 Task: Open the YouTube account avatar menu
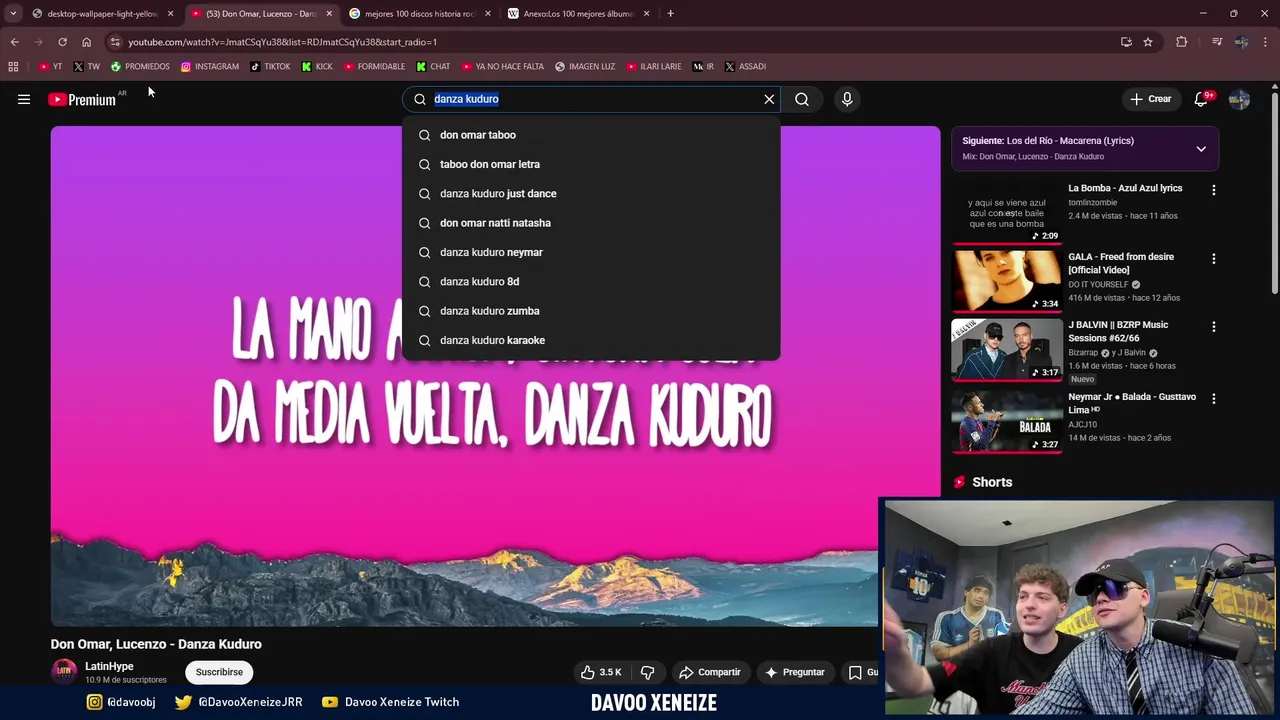click(x=1239, y=99)
